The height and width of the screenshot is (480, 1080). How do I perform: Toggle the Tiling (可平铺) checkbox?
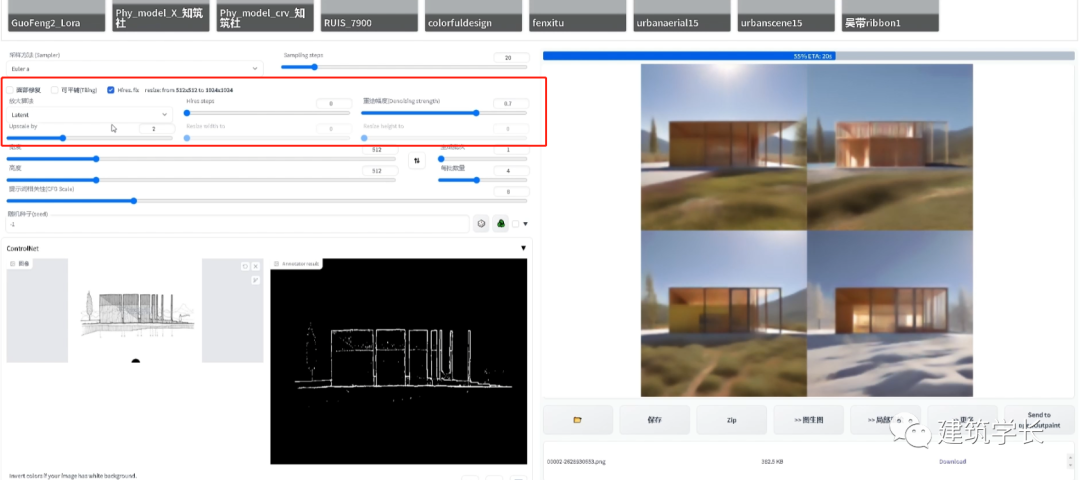(55, 90)
